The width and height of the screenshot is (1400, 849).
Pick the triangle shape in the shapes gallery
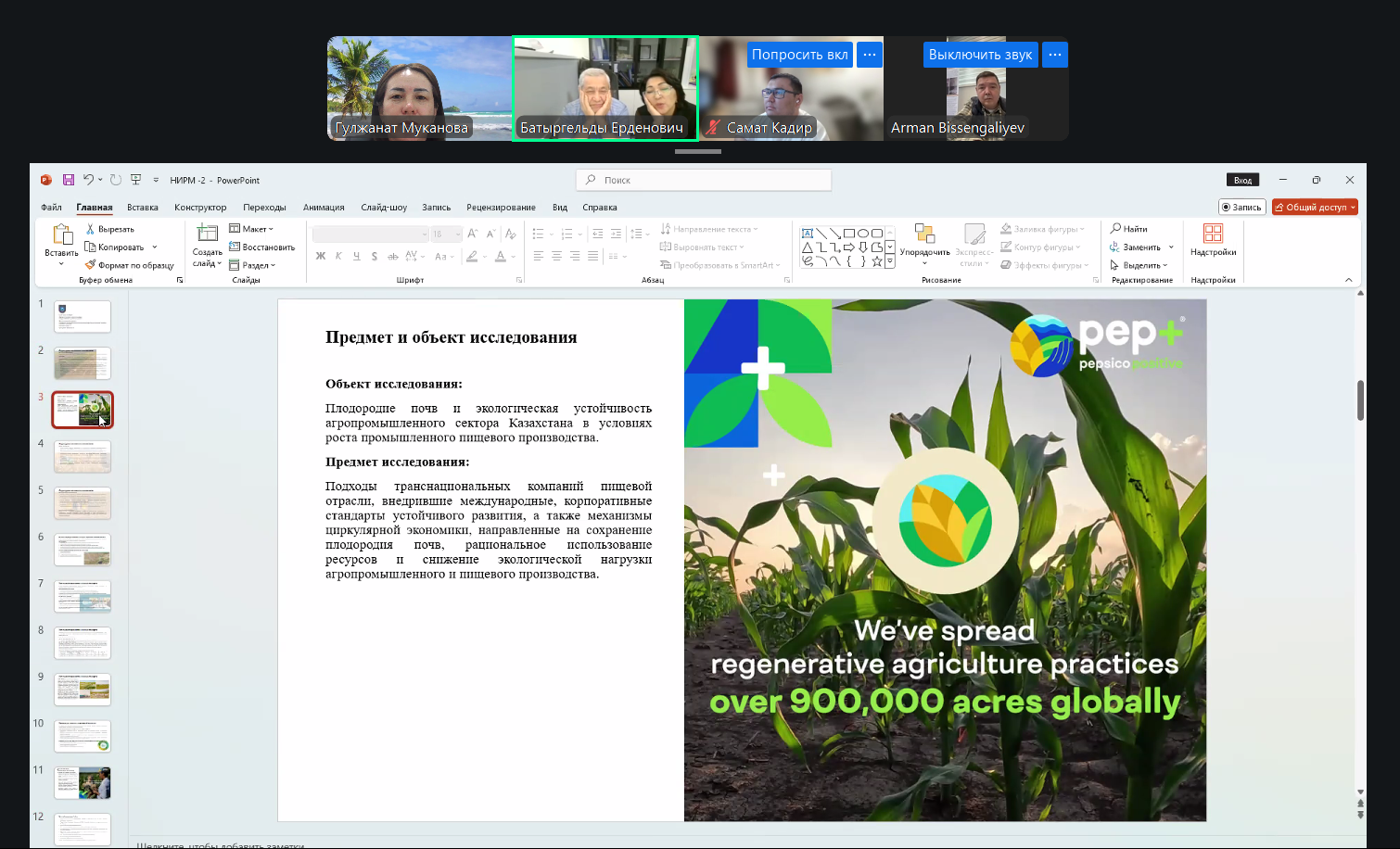coord(808,247)
